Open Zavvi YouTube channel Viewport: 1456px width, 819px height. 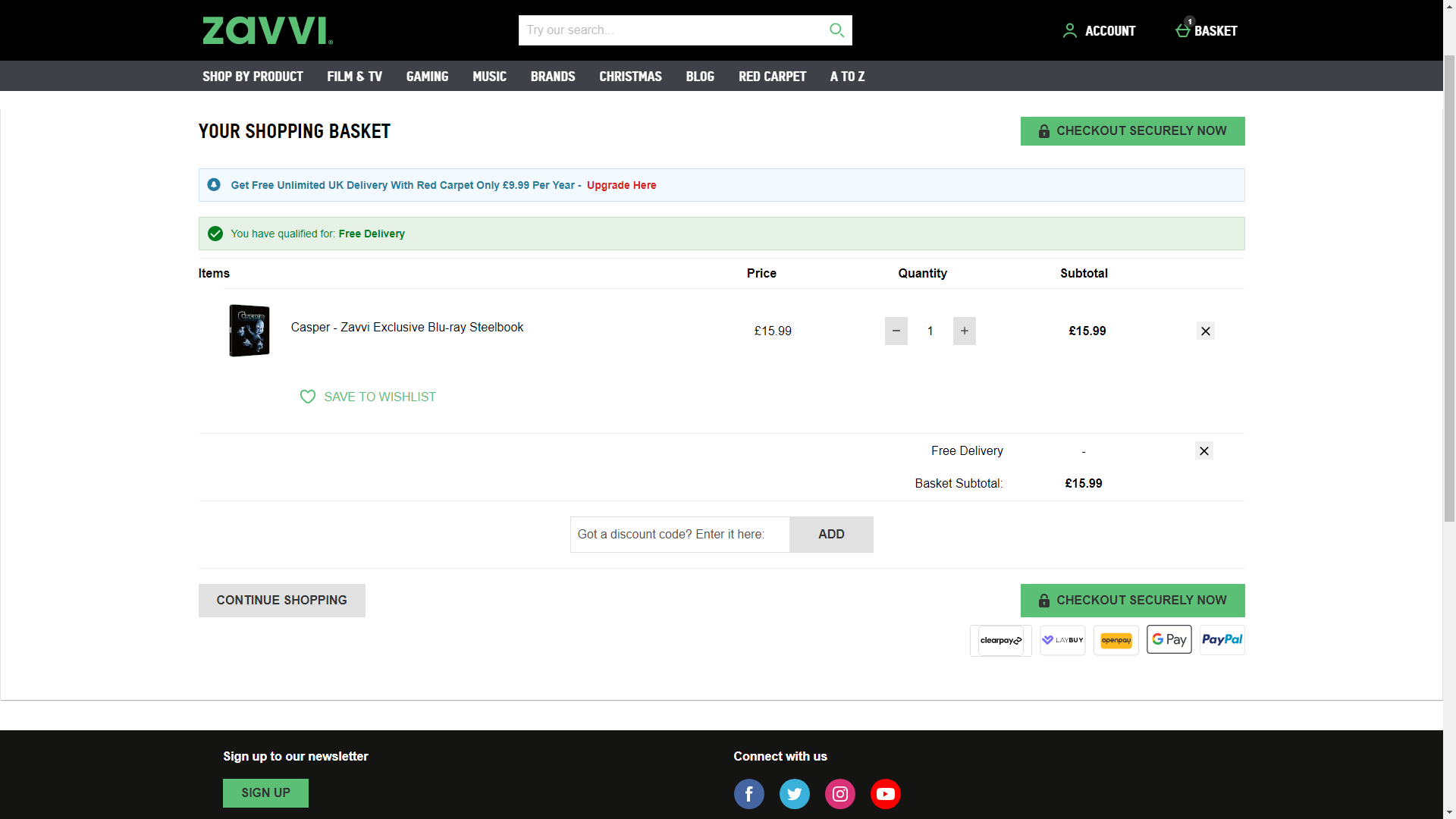click(886, 794)
